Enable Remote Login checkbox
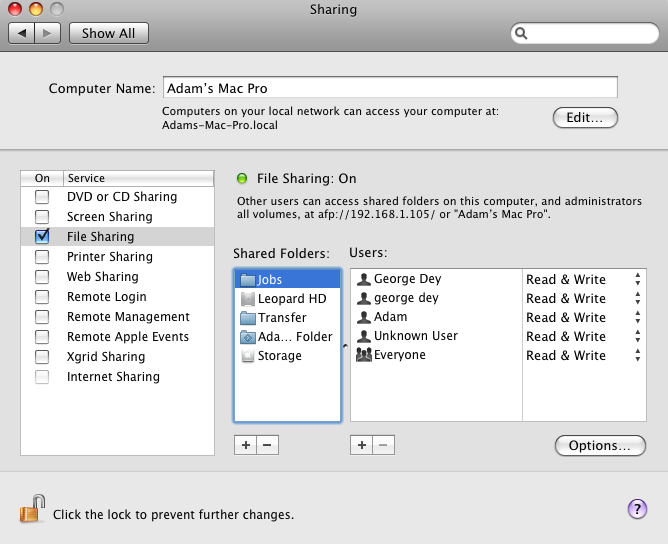The image size is (668, 544). [x=42, y=297]
